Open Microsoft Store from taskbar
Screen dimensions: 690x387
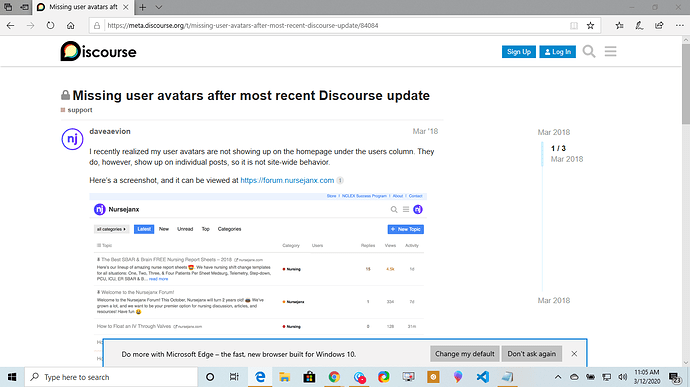coord(309,377)
